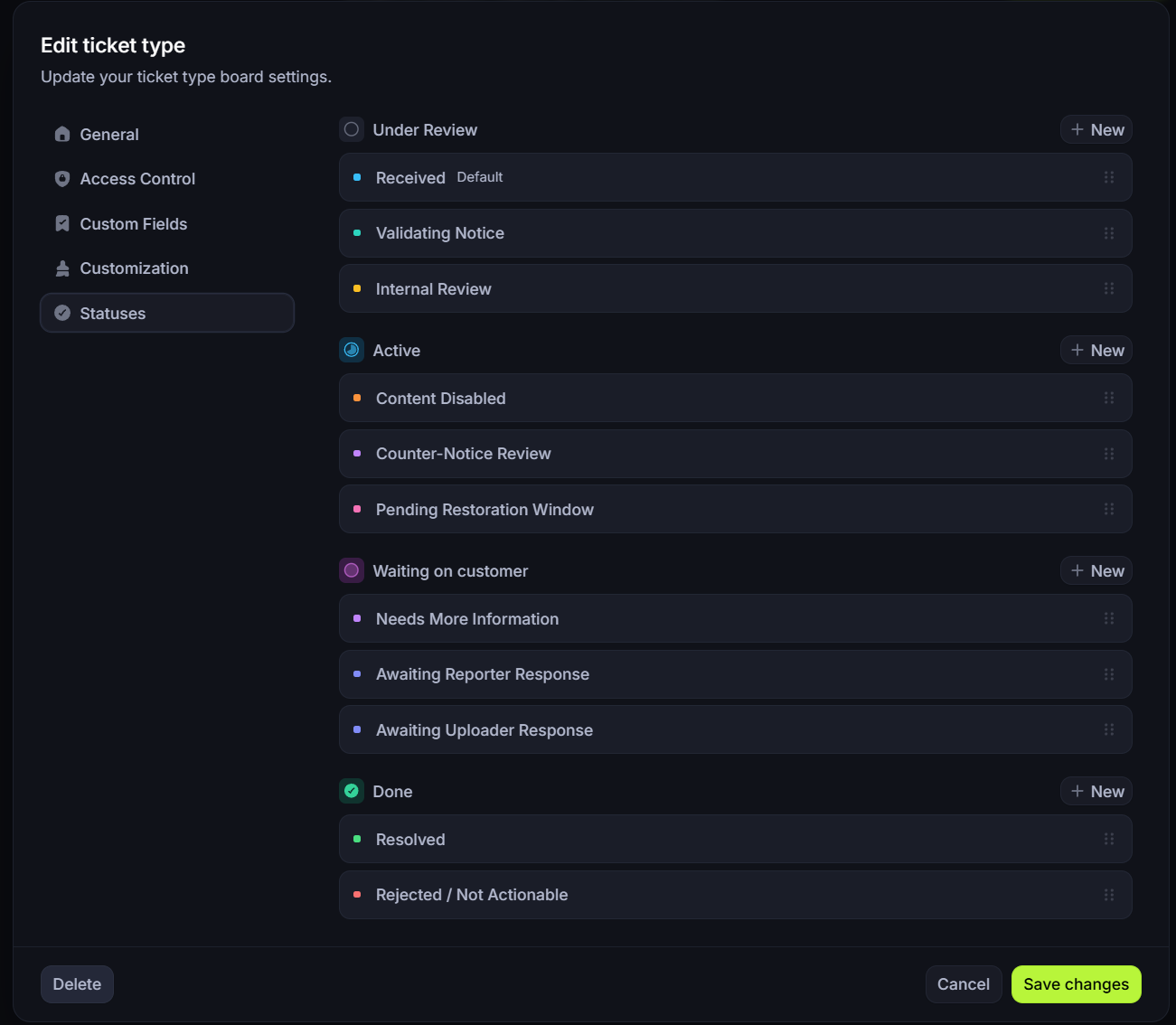Add New status under Waiting on customer

[x=1096, y=570]
